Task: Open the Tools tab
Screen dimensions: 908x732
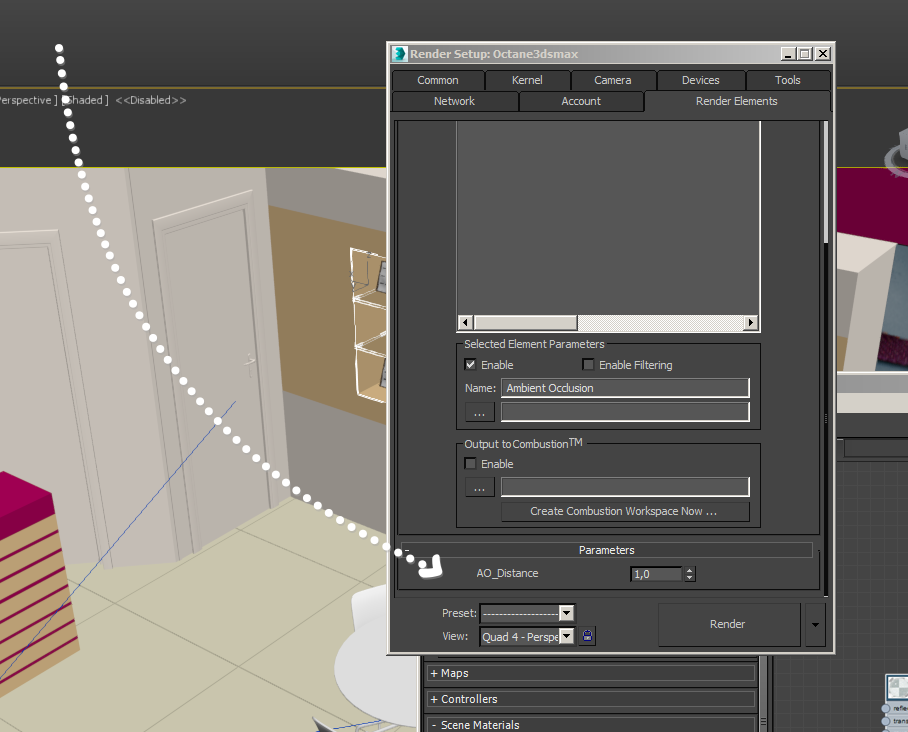Action: [x=788, y=80]
